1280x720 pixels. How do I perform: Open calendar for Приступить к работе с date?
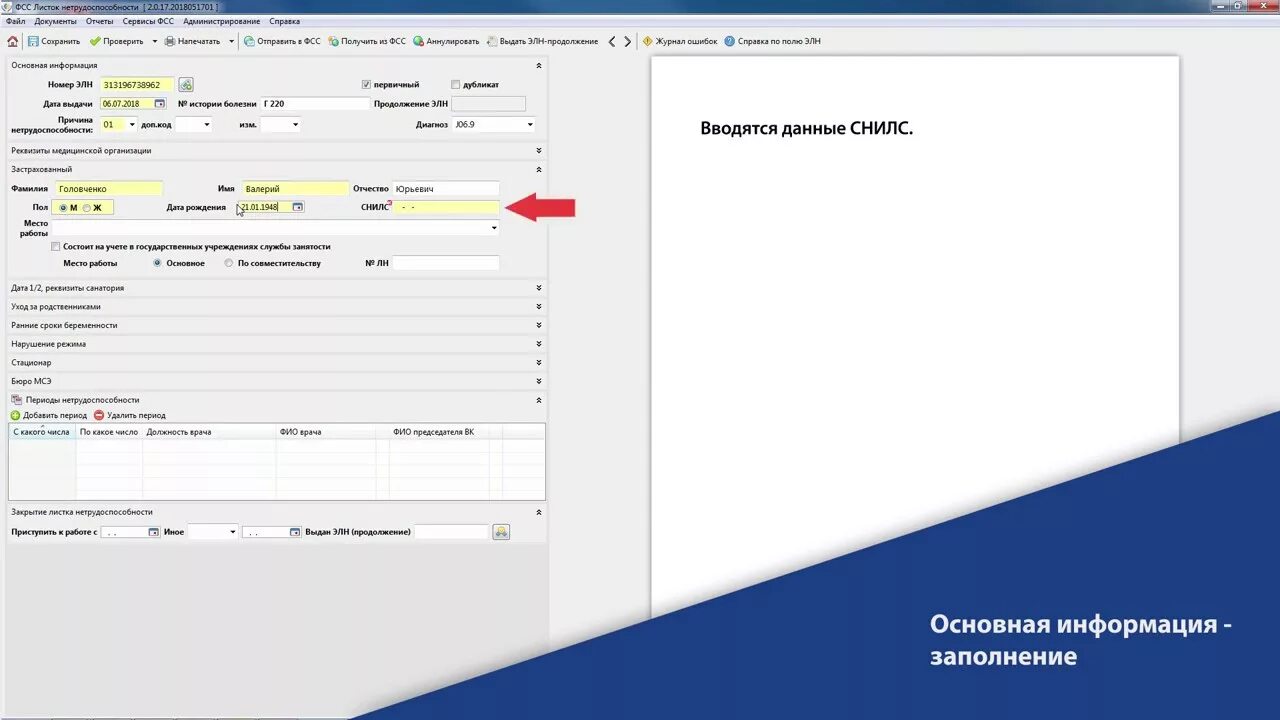pos(153,532)
